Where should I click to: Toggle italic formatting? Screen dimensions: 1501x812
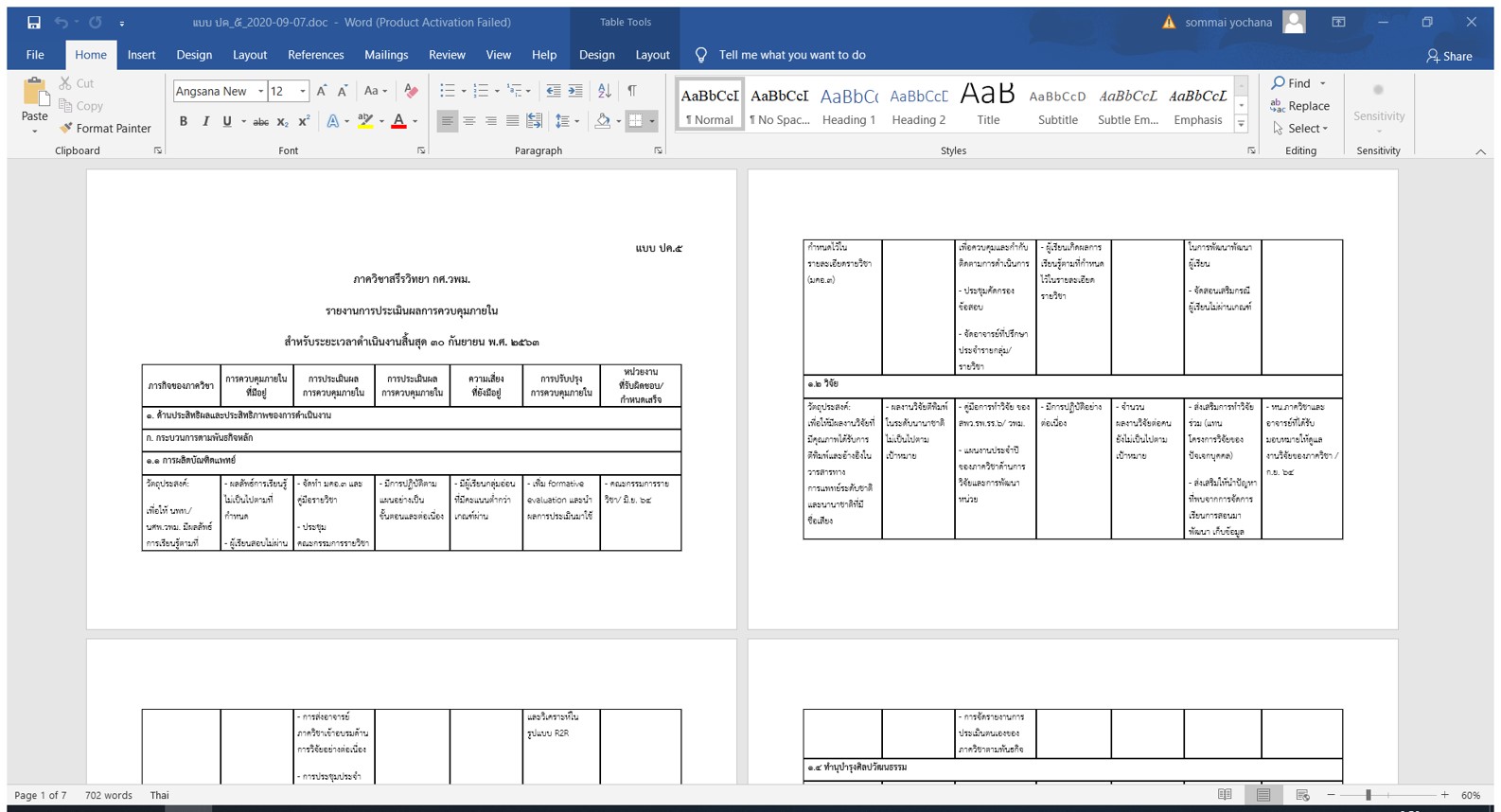pos(205,121)
